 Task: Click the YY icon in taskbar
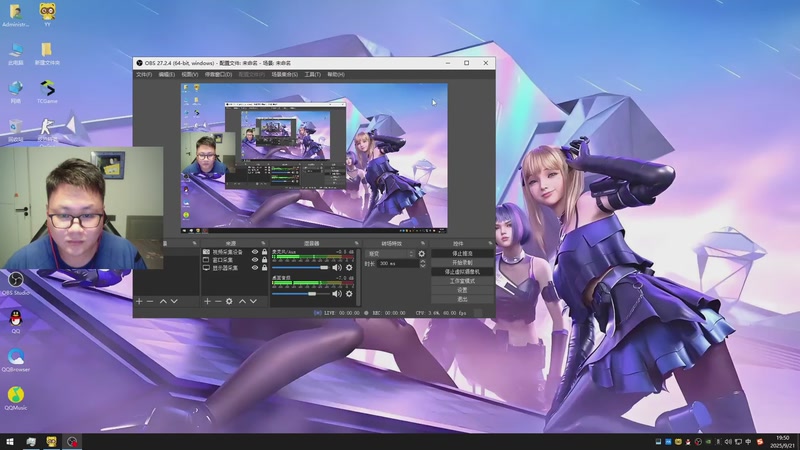click(52, 442)
